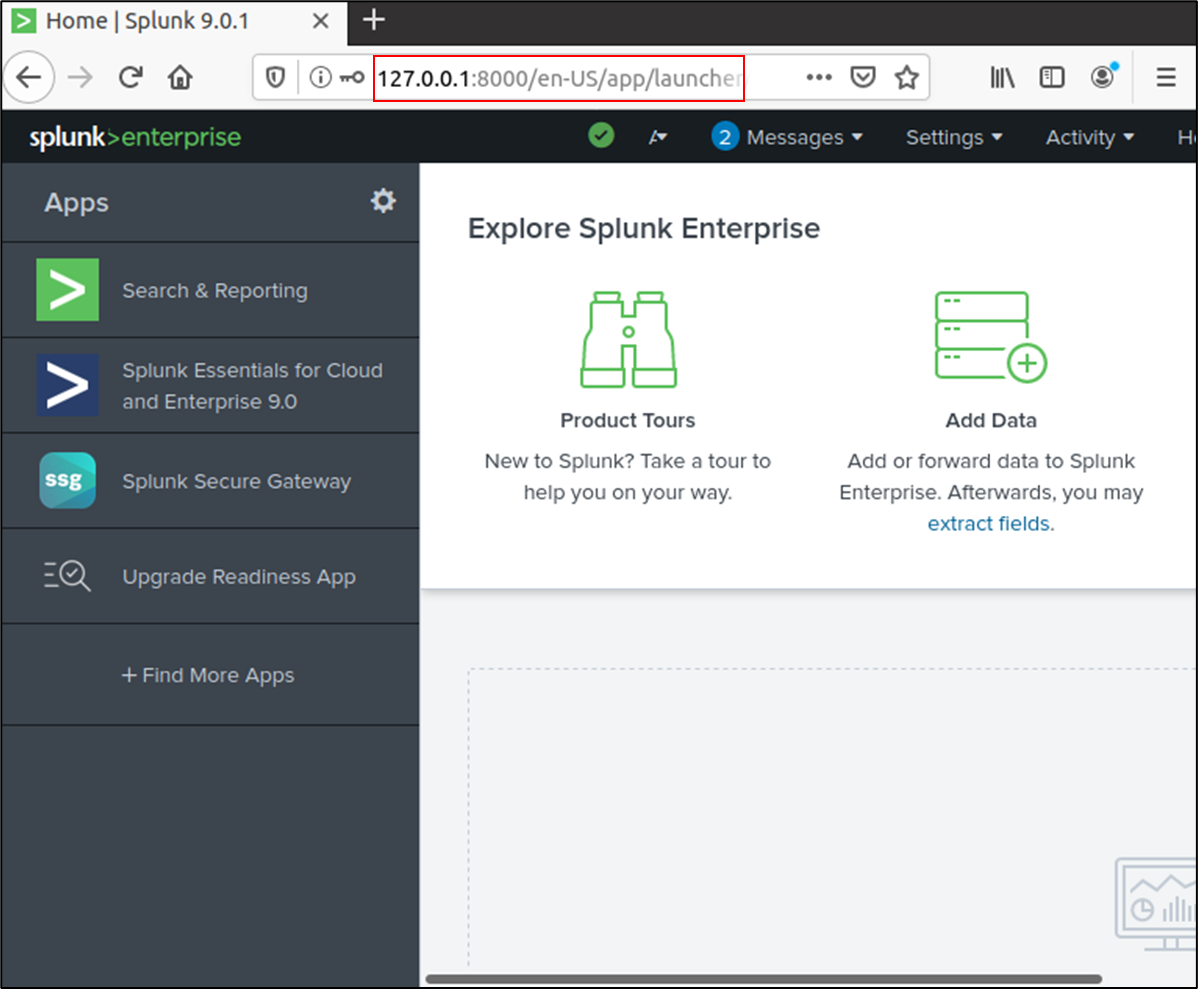The height and width of the screenshot is (989, 1198).
Task: Reload the current Splunk page
Action: click(x=131, y=77)
